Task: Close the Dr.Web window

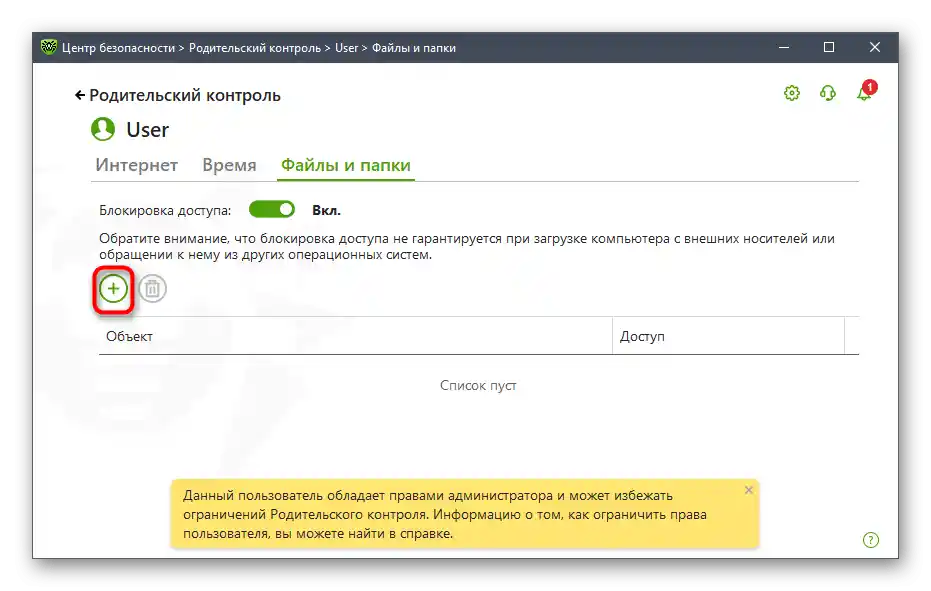Action: [875, 48]
